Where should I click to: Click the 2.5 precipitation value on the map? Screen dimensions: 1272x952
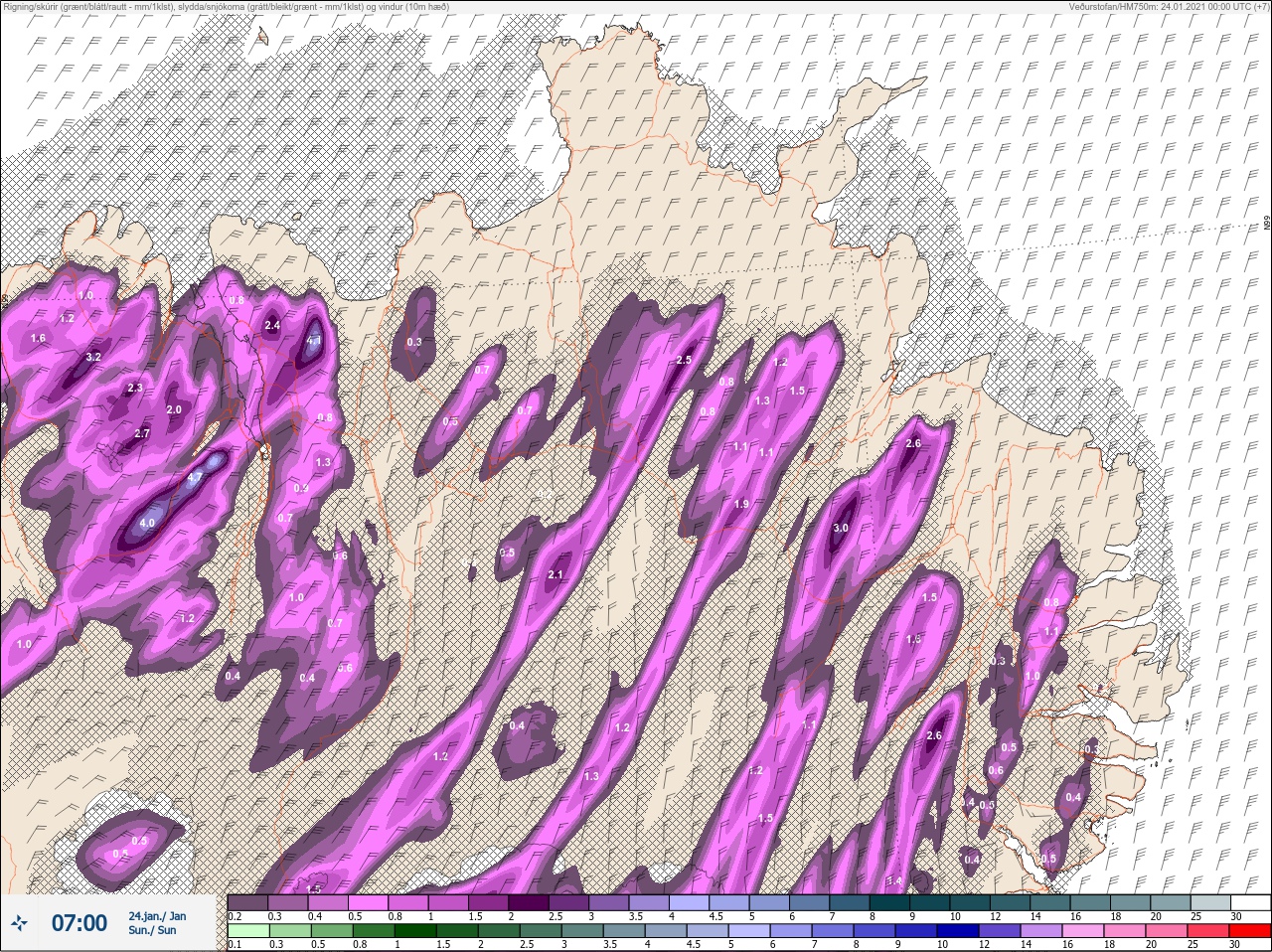click(x=684, y=360)
